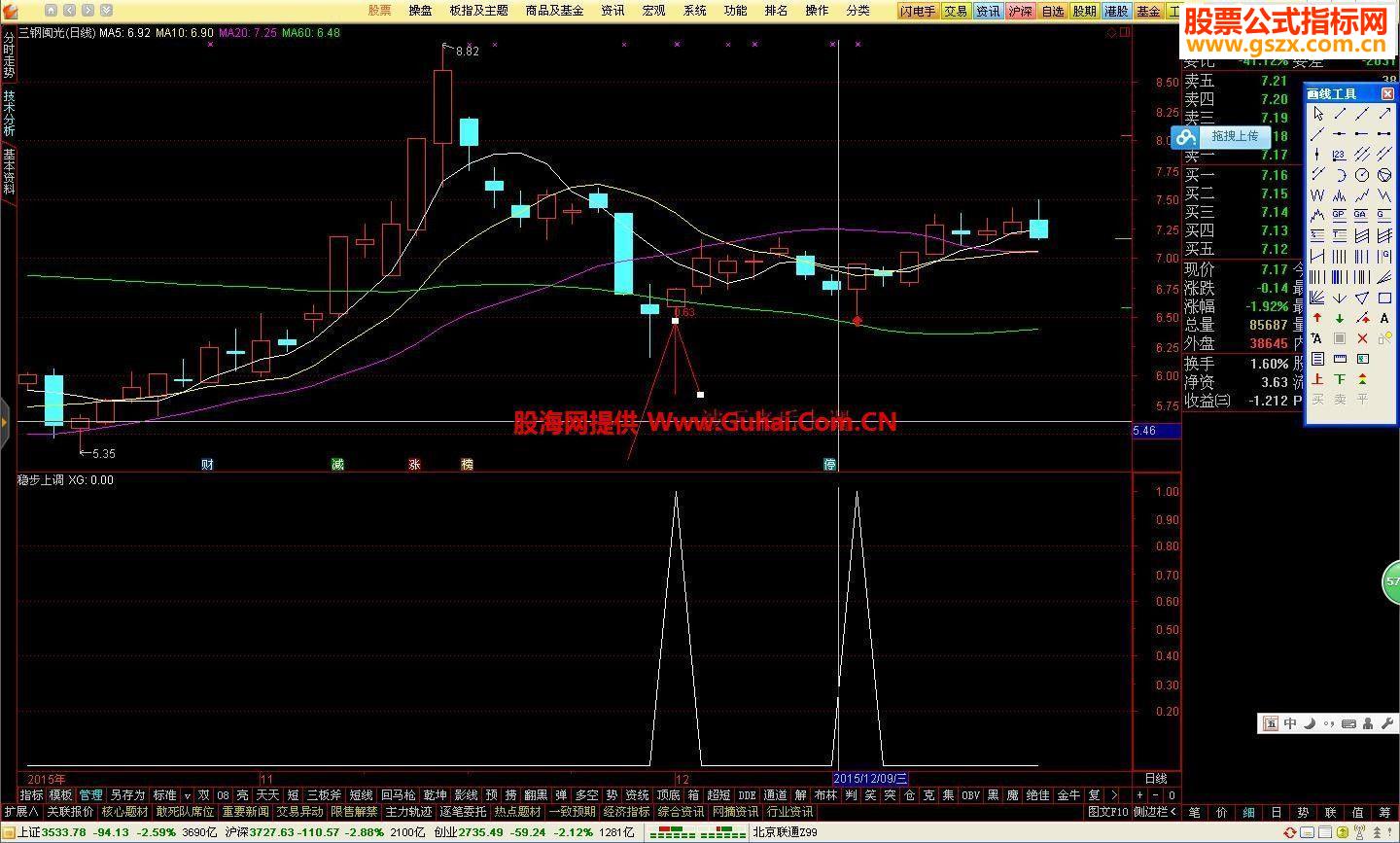Open the 重要新闻 tab
The width and height of the screenshot is (1400, 843).
tap(245, 812)
